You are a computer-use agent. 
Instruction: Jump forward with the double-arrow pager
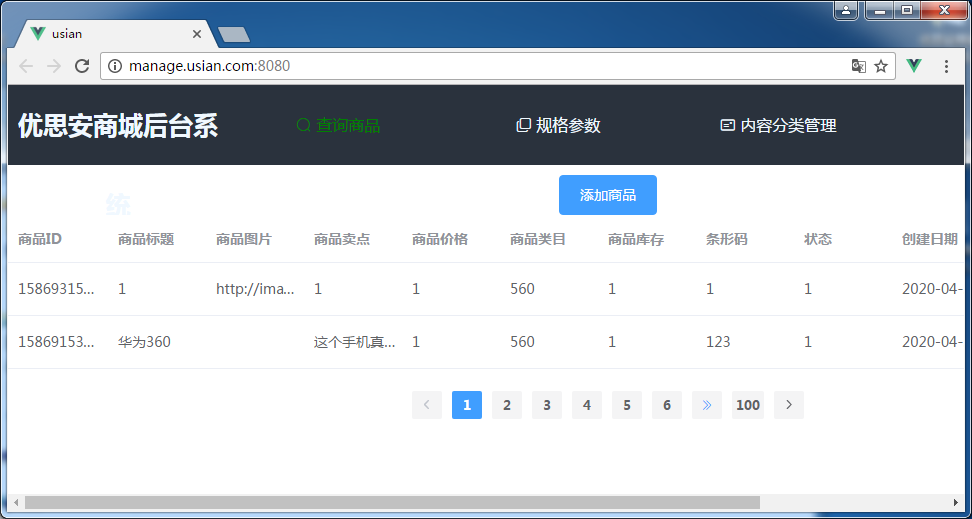tap(707, 405)
